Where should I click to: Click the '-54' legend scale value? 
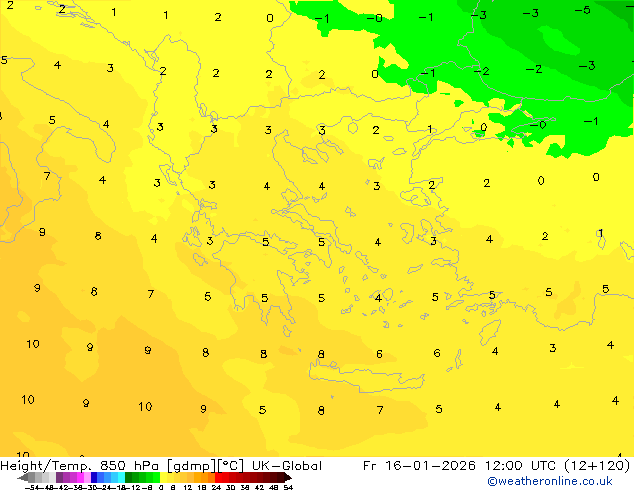point(32,487)
